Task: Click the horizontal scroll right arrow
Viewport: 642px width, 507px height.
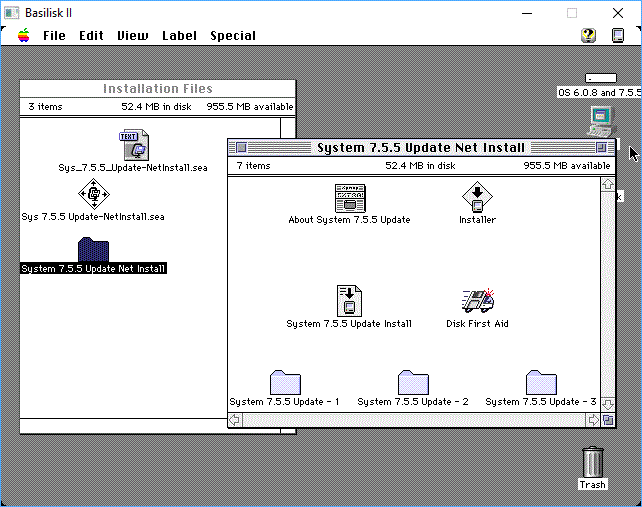Action: 593,420
